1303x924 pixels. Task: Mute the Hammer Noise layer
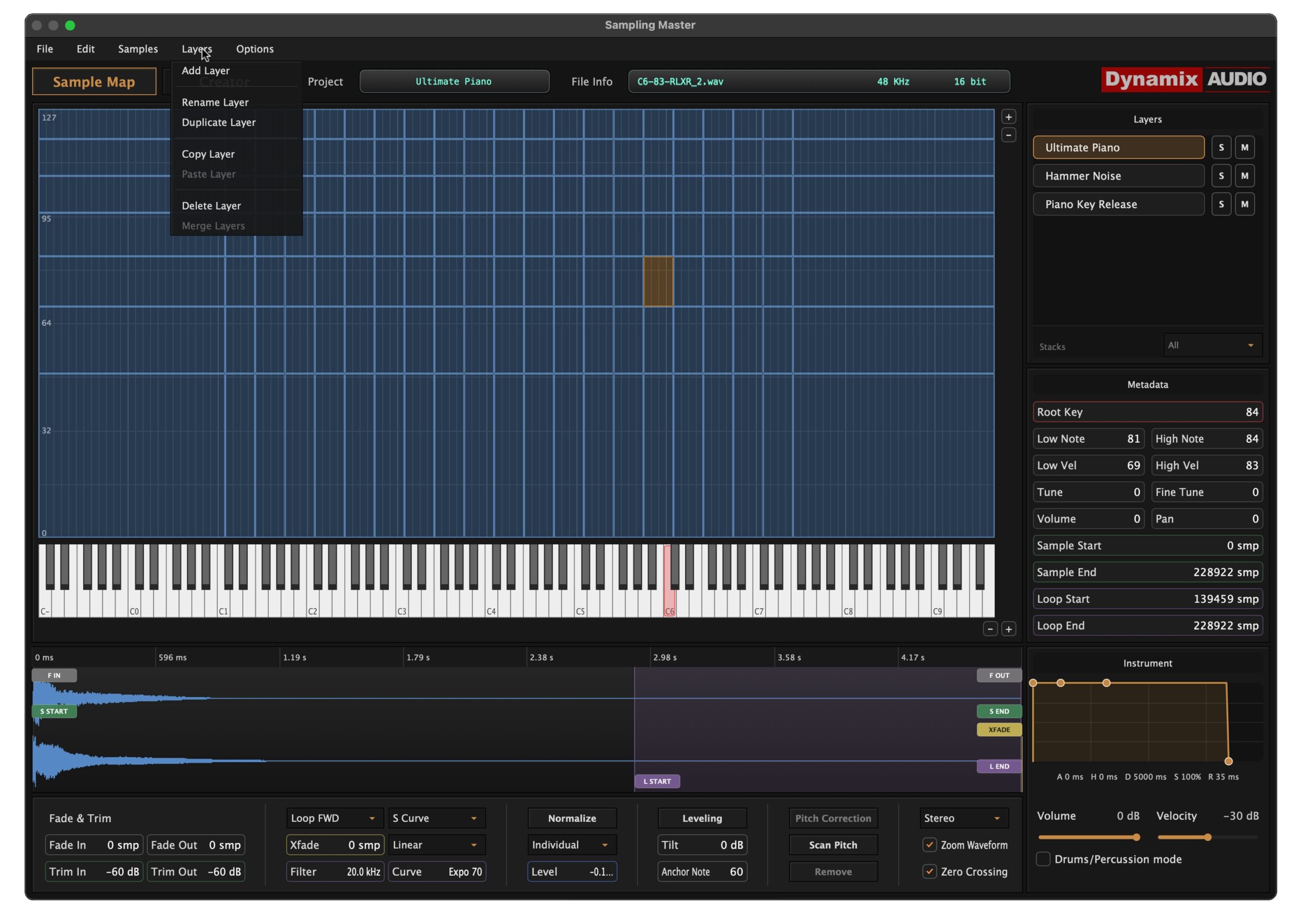1244,176
